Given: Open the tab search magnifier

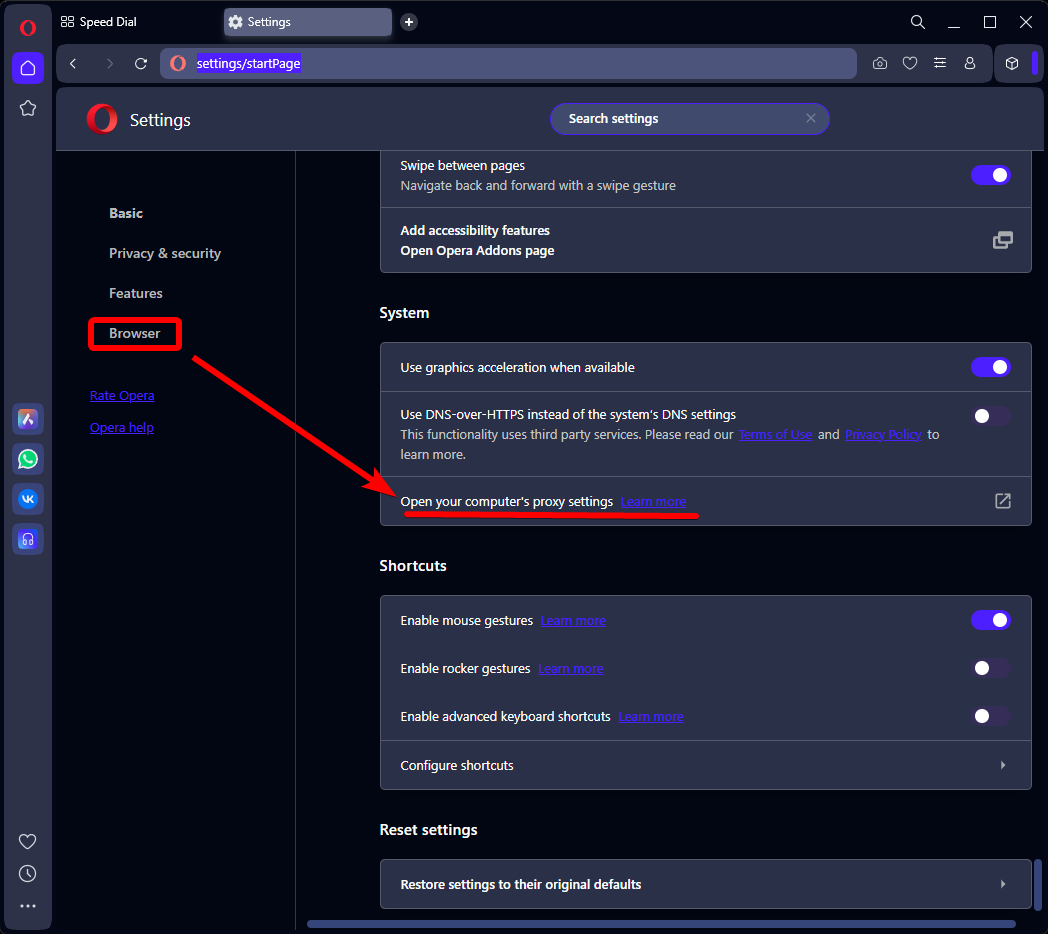Looking at the screenshot, I should [x=918, y=22].
